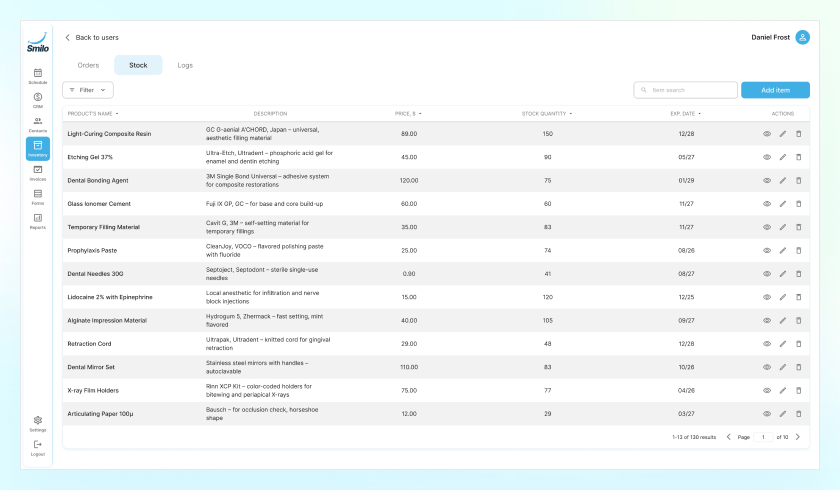Edit Dental Bonding Agent entry
Viewport: 840px width, 490px height.
pos(783,180)
